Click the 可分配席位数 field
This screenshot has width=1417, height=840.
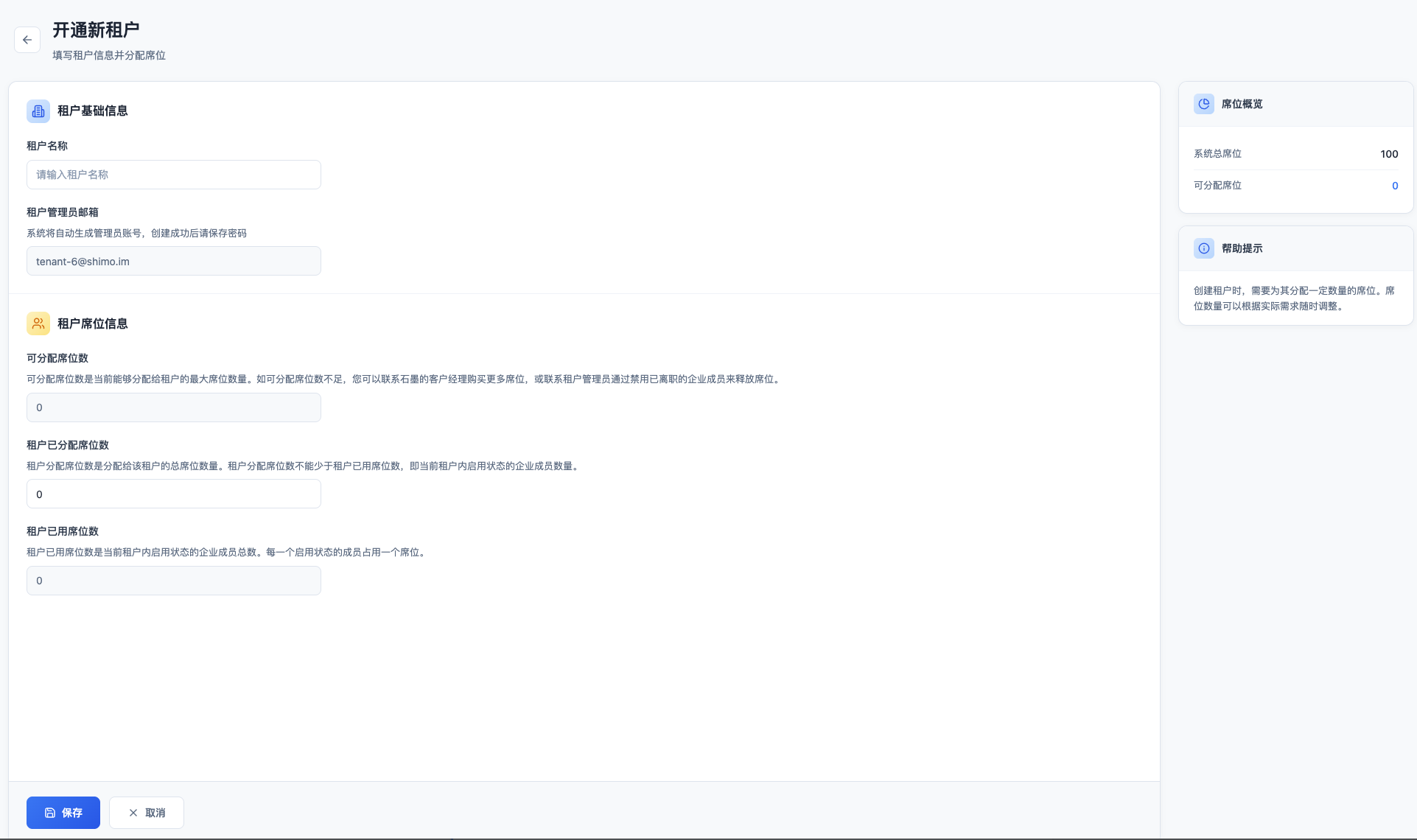tap(174, 407)
